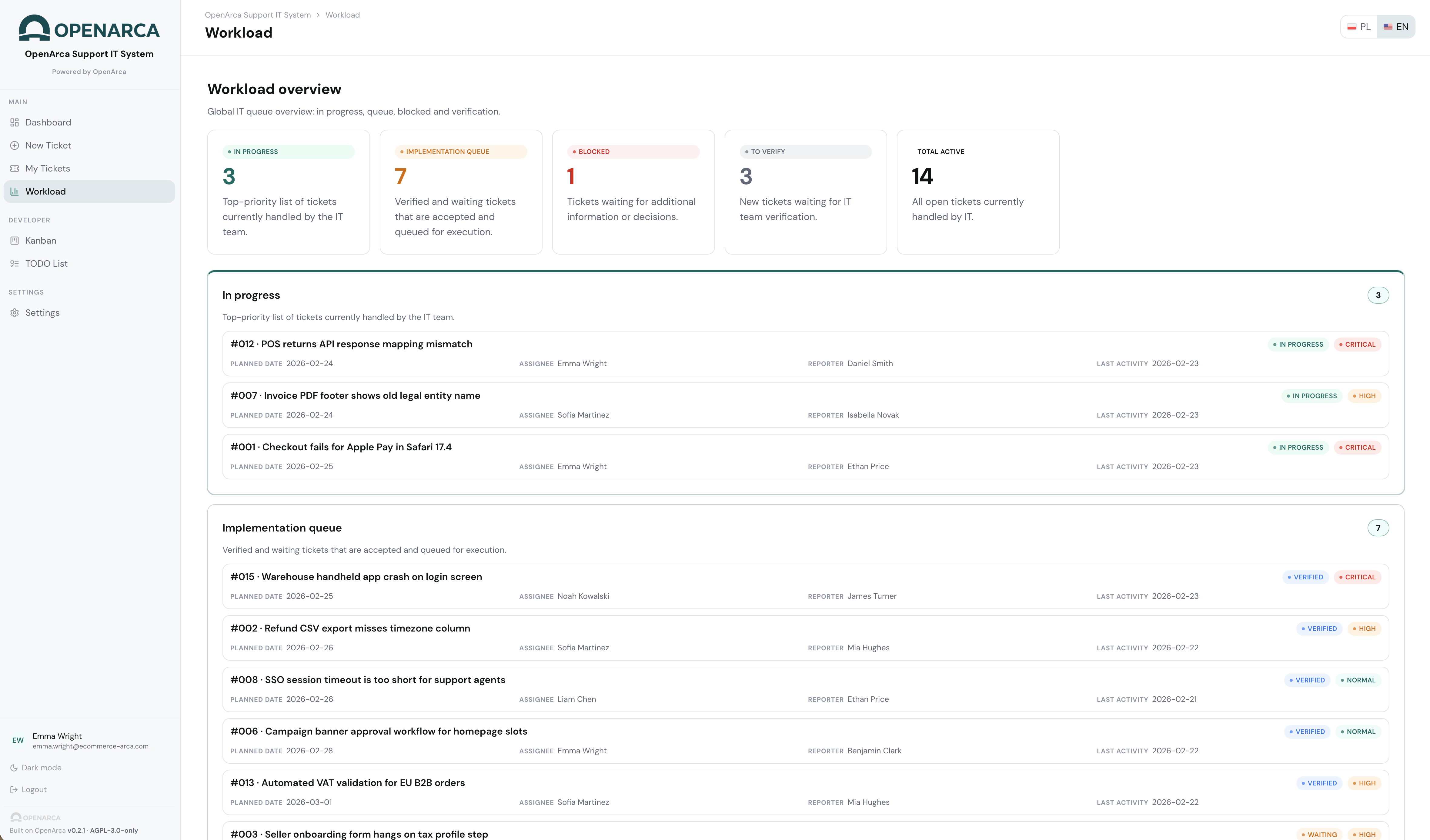
Task: Open My Tickets via its sidebar icon
Action: click(x=14, y=168)
